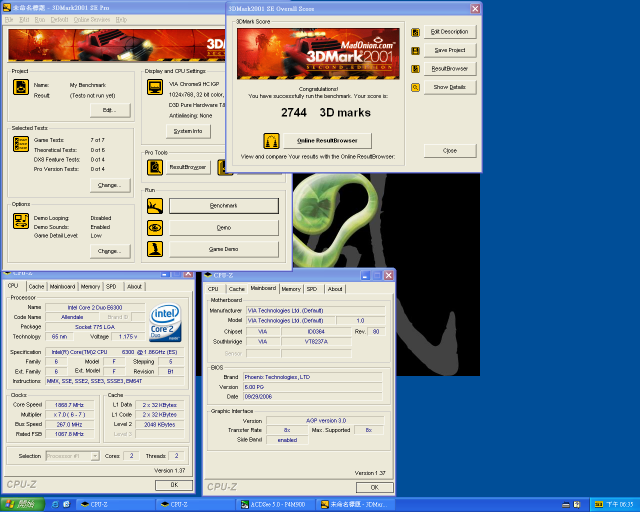
Task: Click the Benchmark run icon
Action: point(155,206)
